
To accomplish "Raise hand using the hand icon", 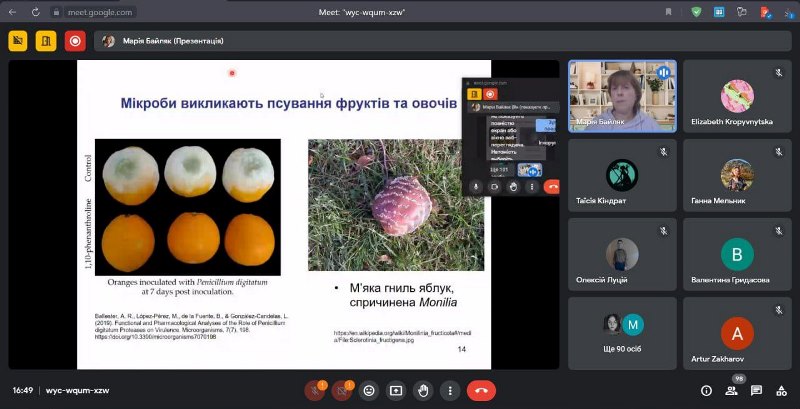I will 423,390.
